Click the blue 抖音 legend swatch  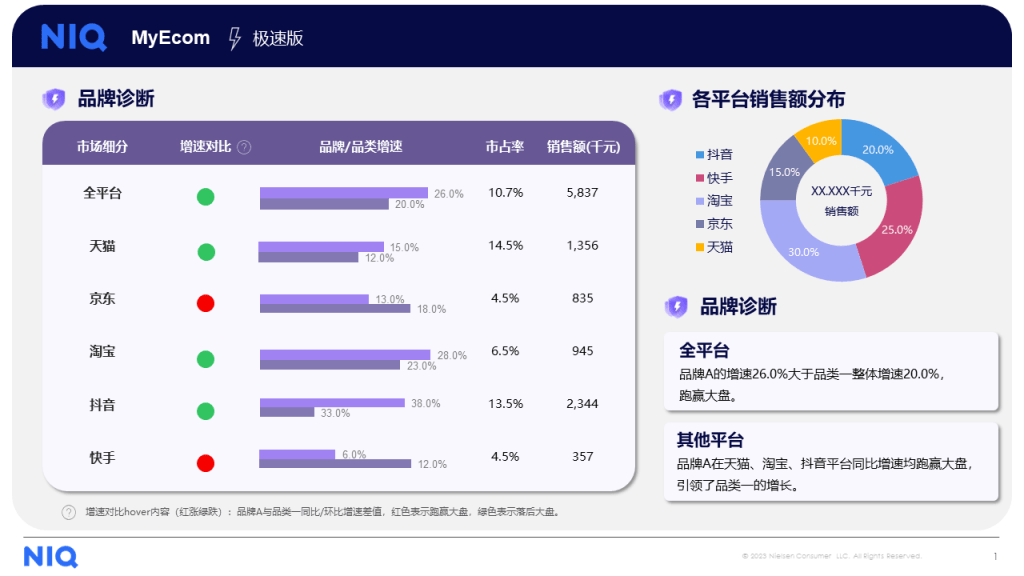[x=699, y=155]
